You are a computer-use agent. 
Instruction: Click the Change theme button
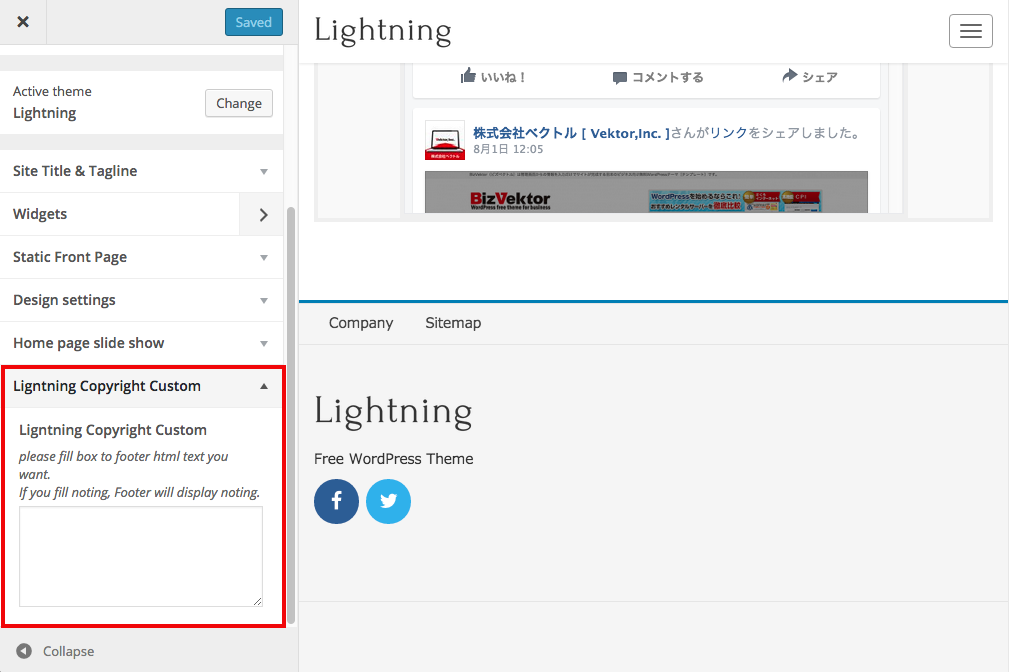pyautogui.click(x=239, y=103)
